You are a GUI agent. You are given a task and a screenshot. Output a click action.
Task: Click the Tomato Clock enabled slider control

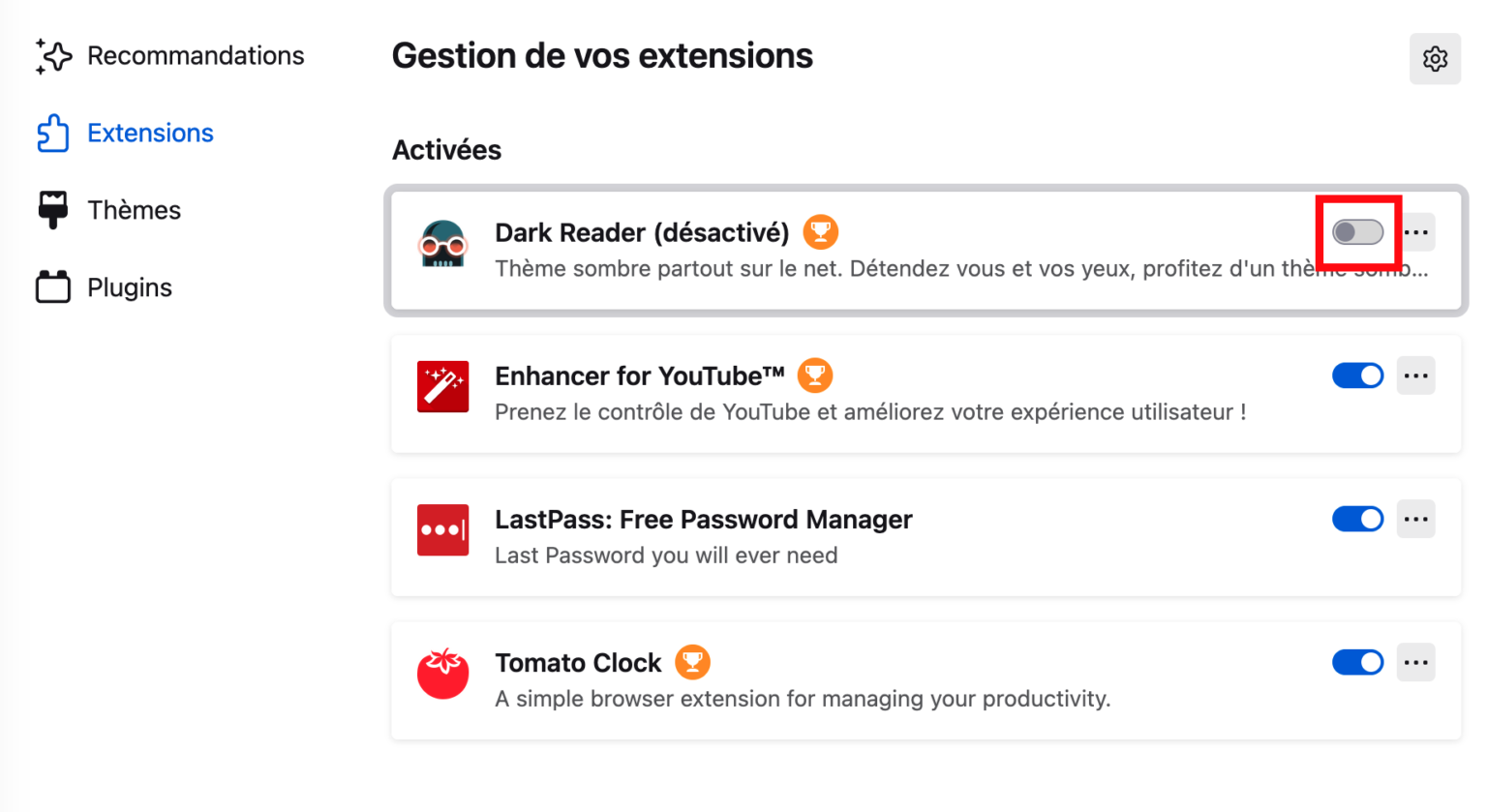tap(1357, 662)
